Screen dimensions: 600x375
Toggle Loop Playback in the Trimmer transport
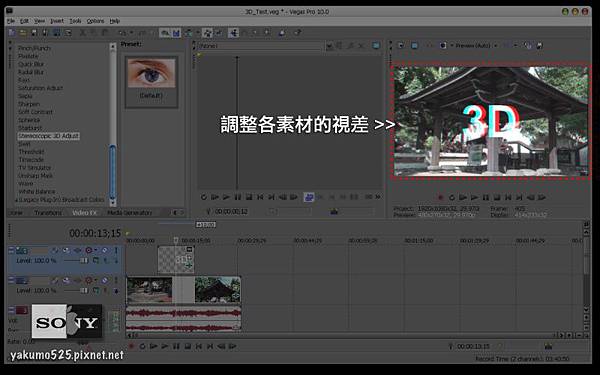click(x=204, y=197)
